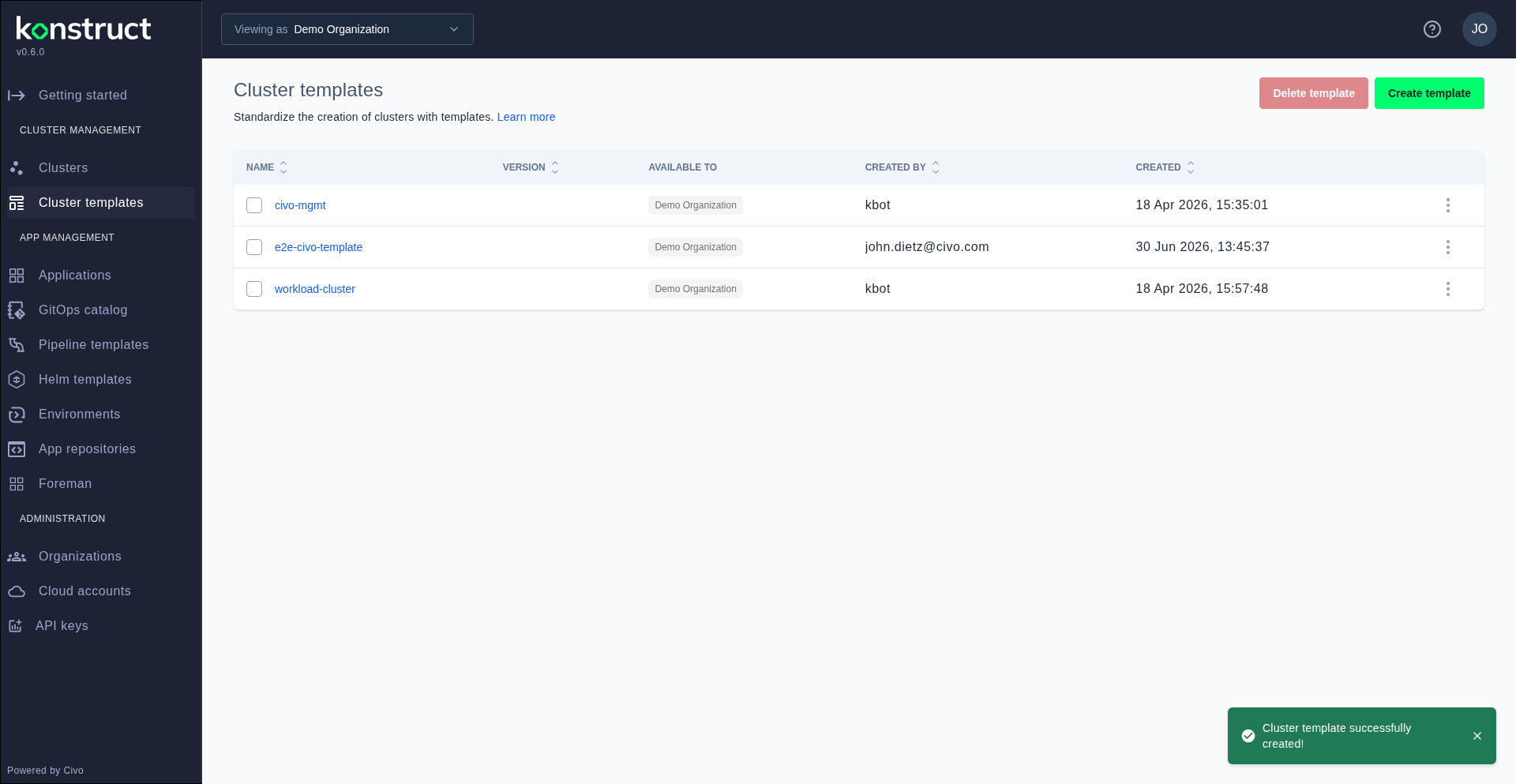Open Pipeline templates in the sidebar
1516x784 pixels.
click(x=101, y=345)
